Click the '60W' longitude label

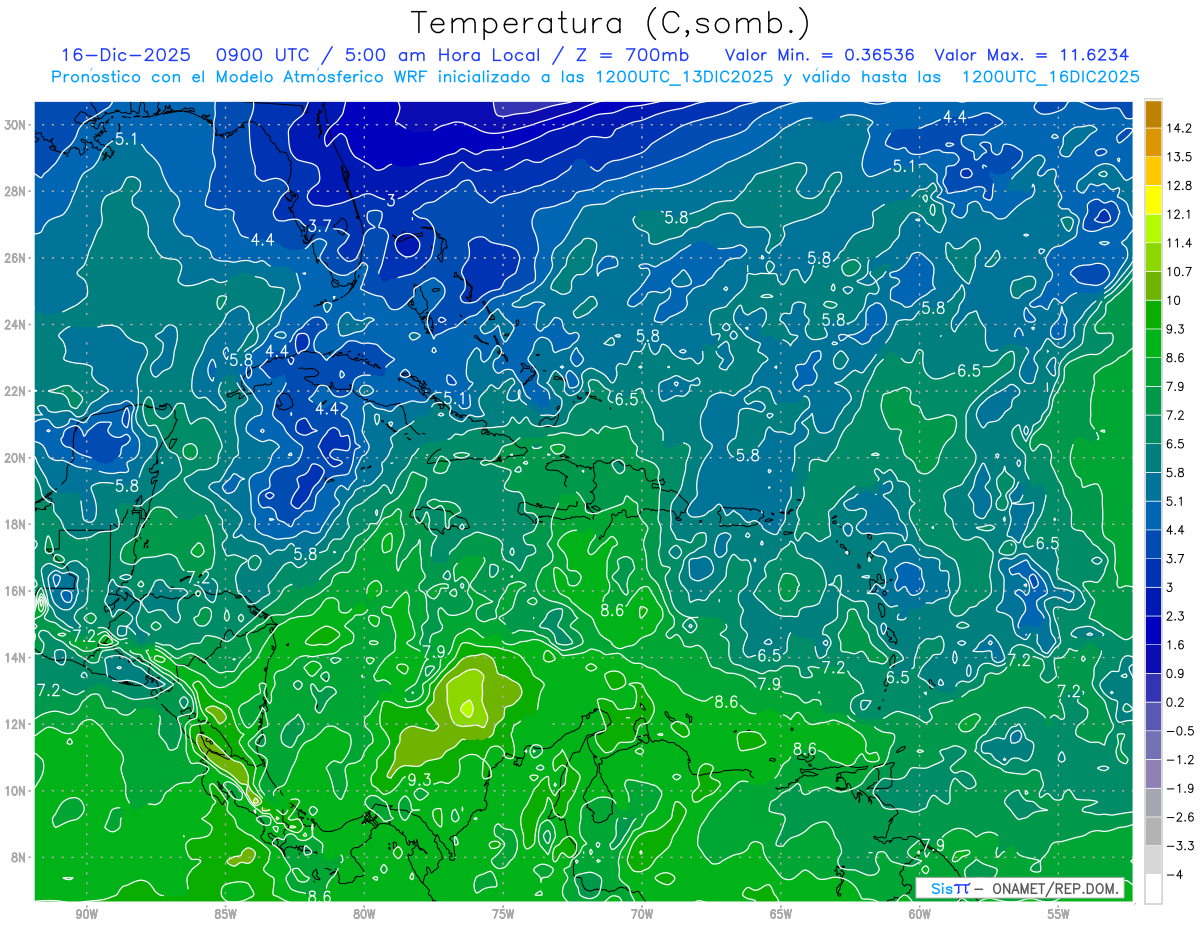click(920, 915)
